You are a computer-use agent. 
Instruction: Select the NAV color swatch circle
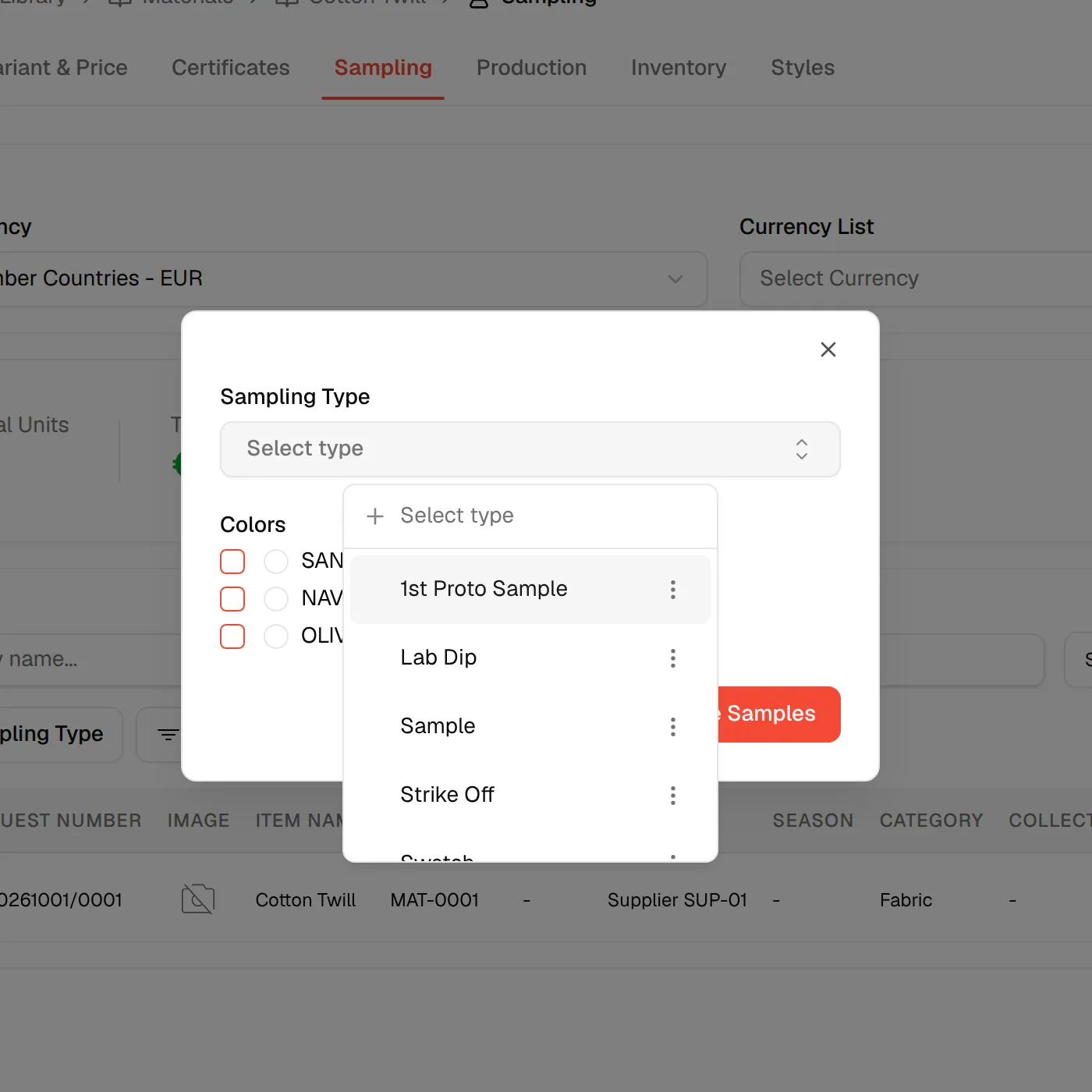tap(276, 599)
